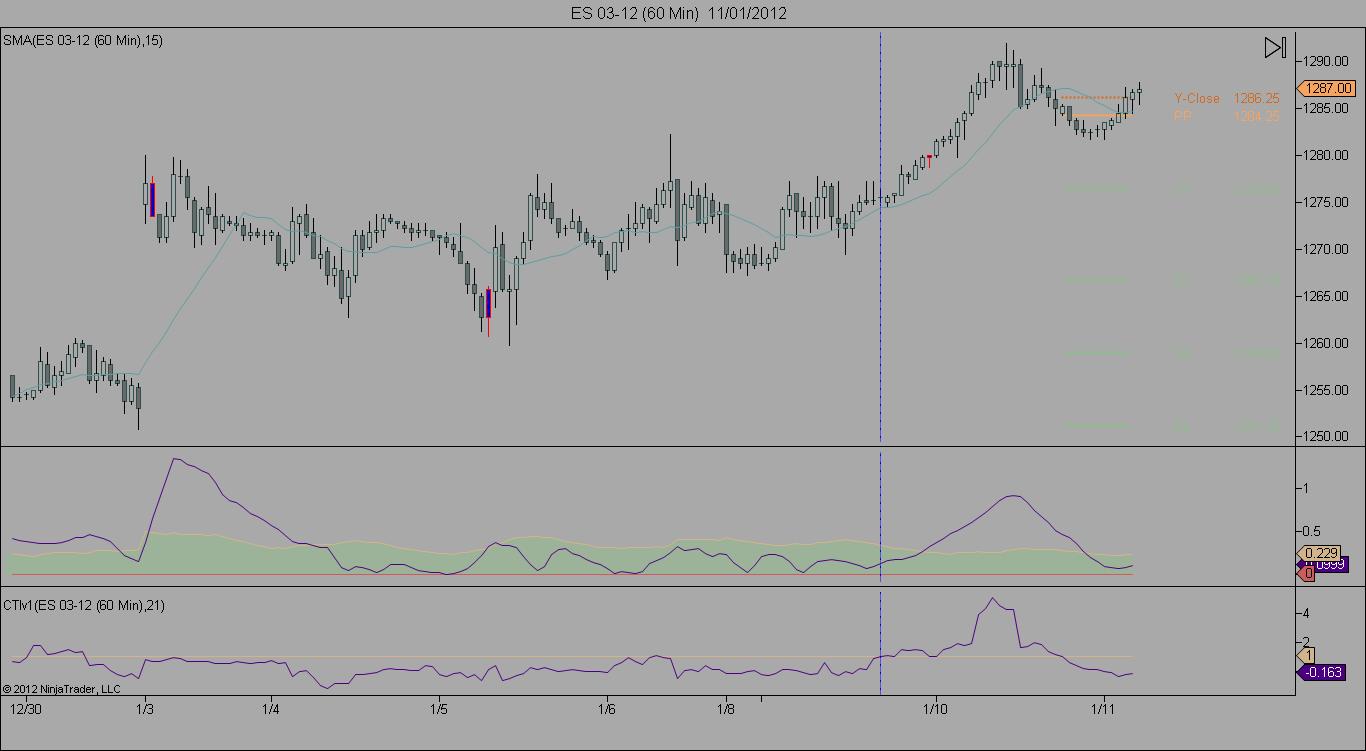Select the tan 0.229 indicator value marker
The image size is (1366, 751).
[x=1319, y=553]
